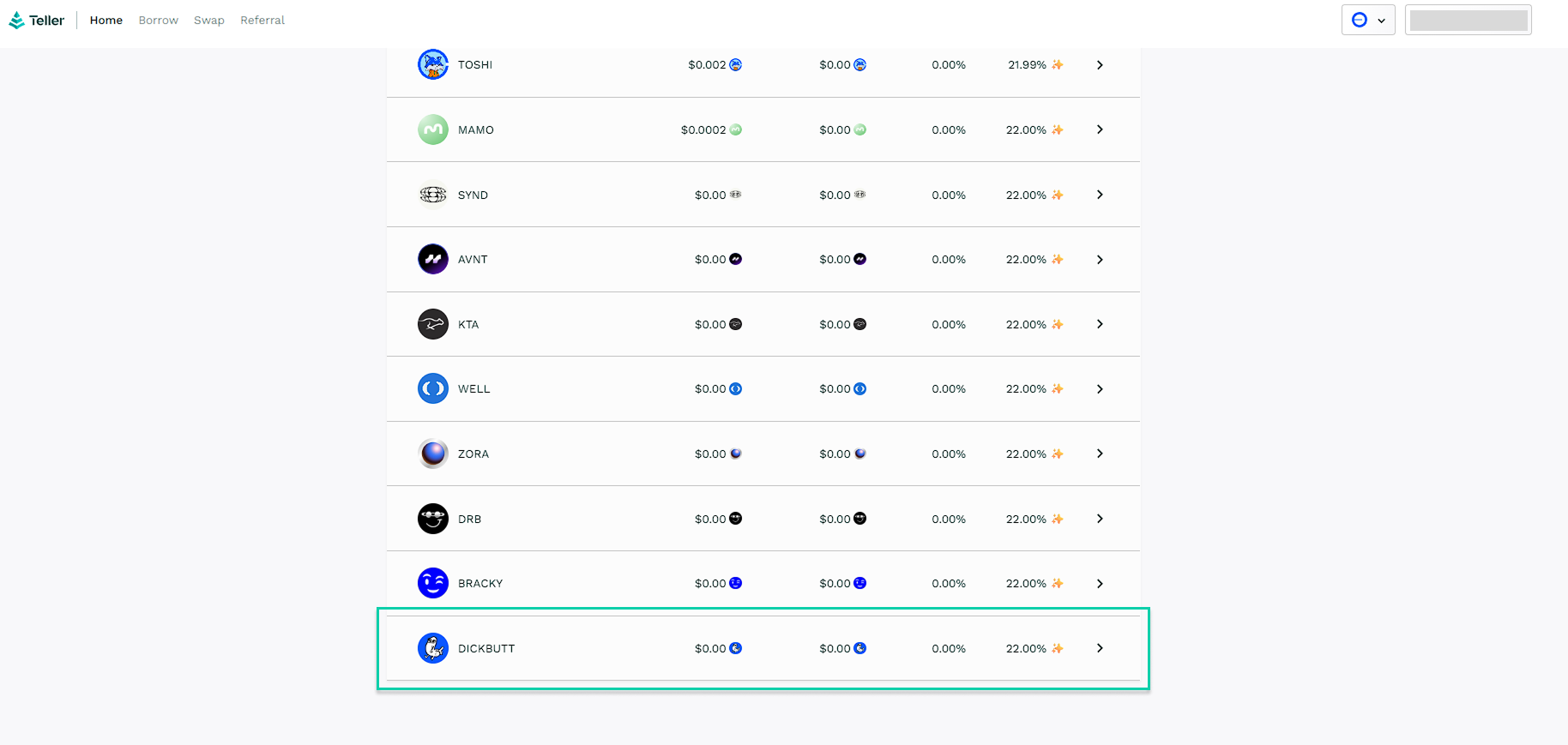Screen dimensions: 1568x745
Task: Click the sparkle icon beside TOSHI 21.99%
Action: 1058,65
